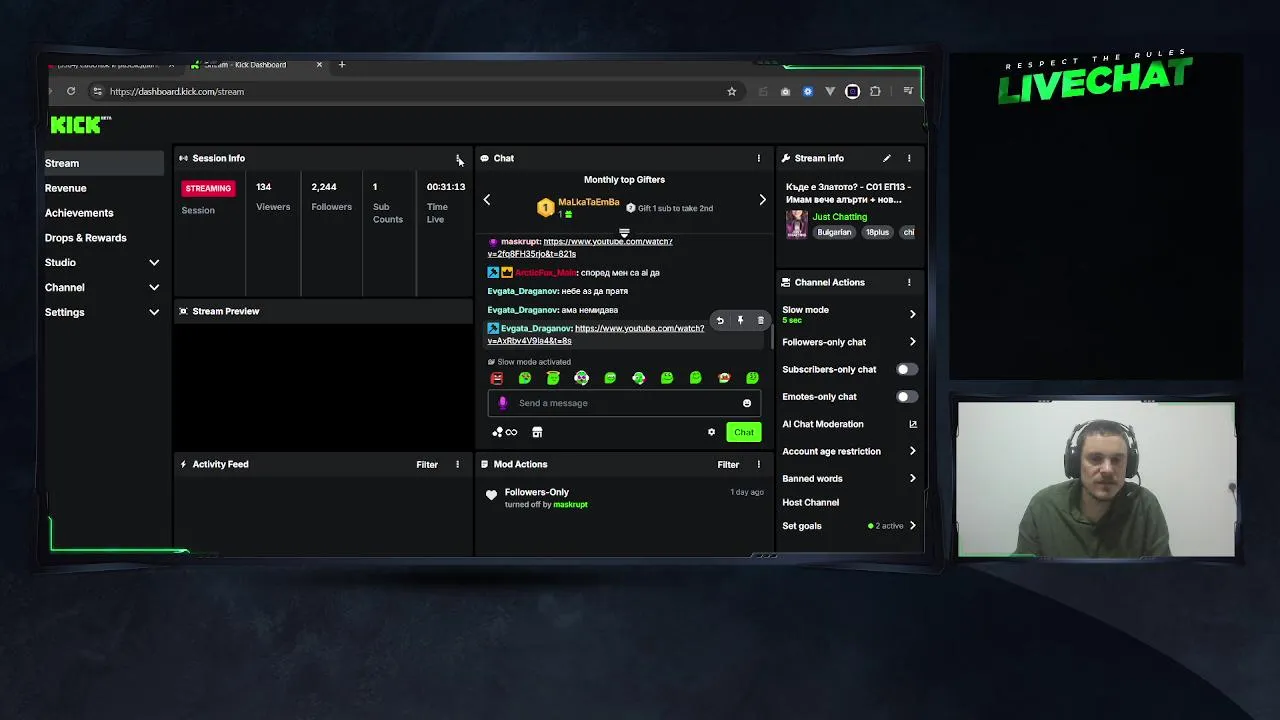Insert the red angry emote
The height and width of the screenshot is (720, 1280).
(497, 378)
